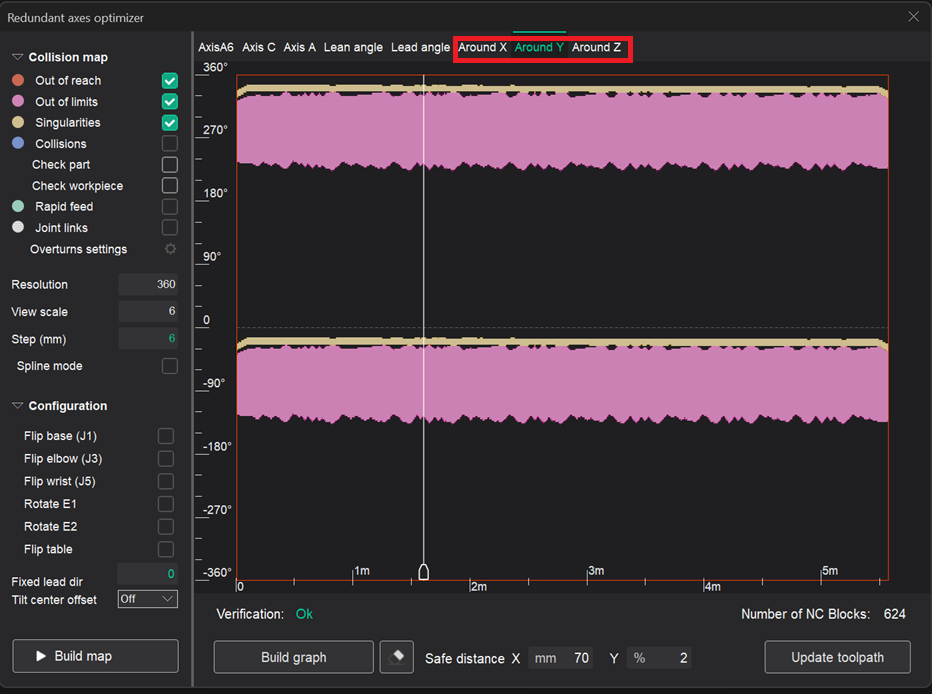Image resolution: width=932 pixels, height=694 pixels.
Task: Click the Update toolpath button
Action: 837,657
